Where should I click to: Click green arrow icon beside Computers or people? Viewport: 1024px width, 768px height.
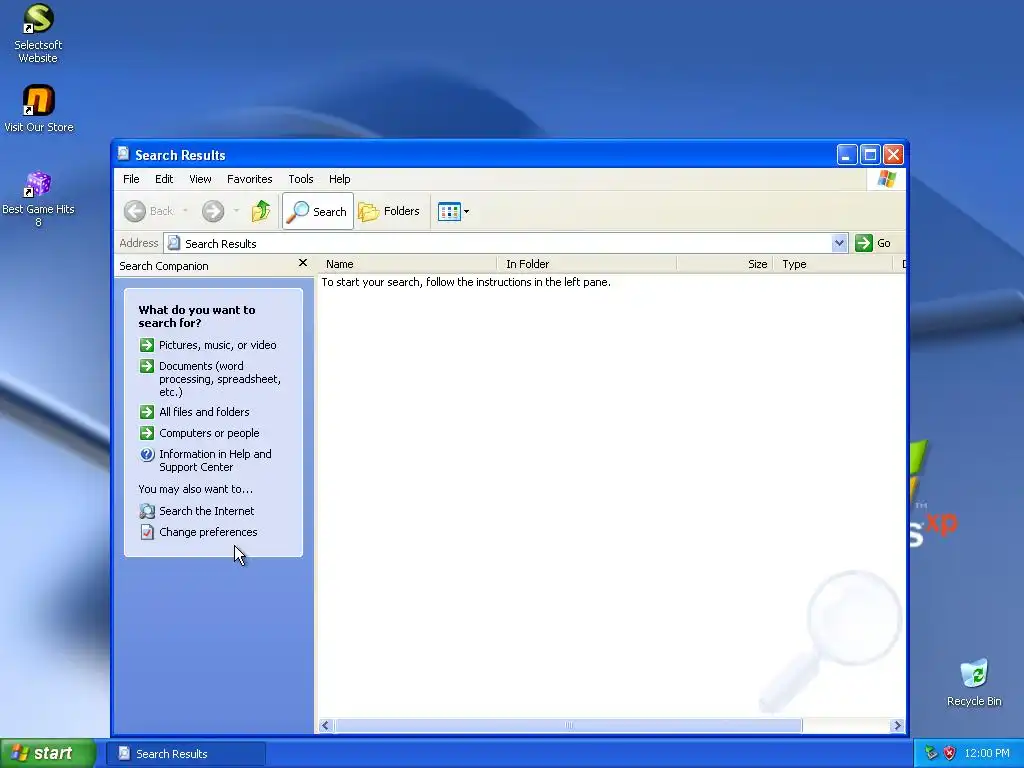147,433
